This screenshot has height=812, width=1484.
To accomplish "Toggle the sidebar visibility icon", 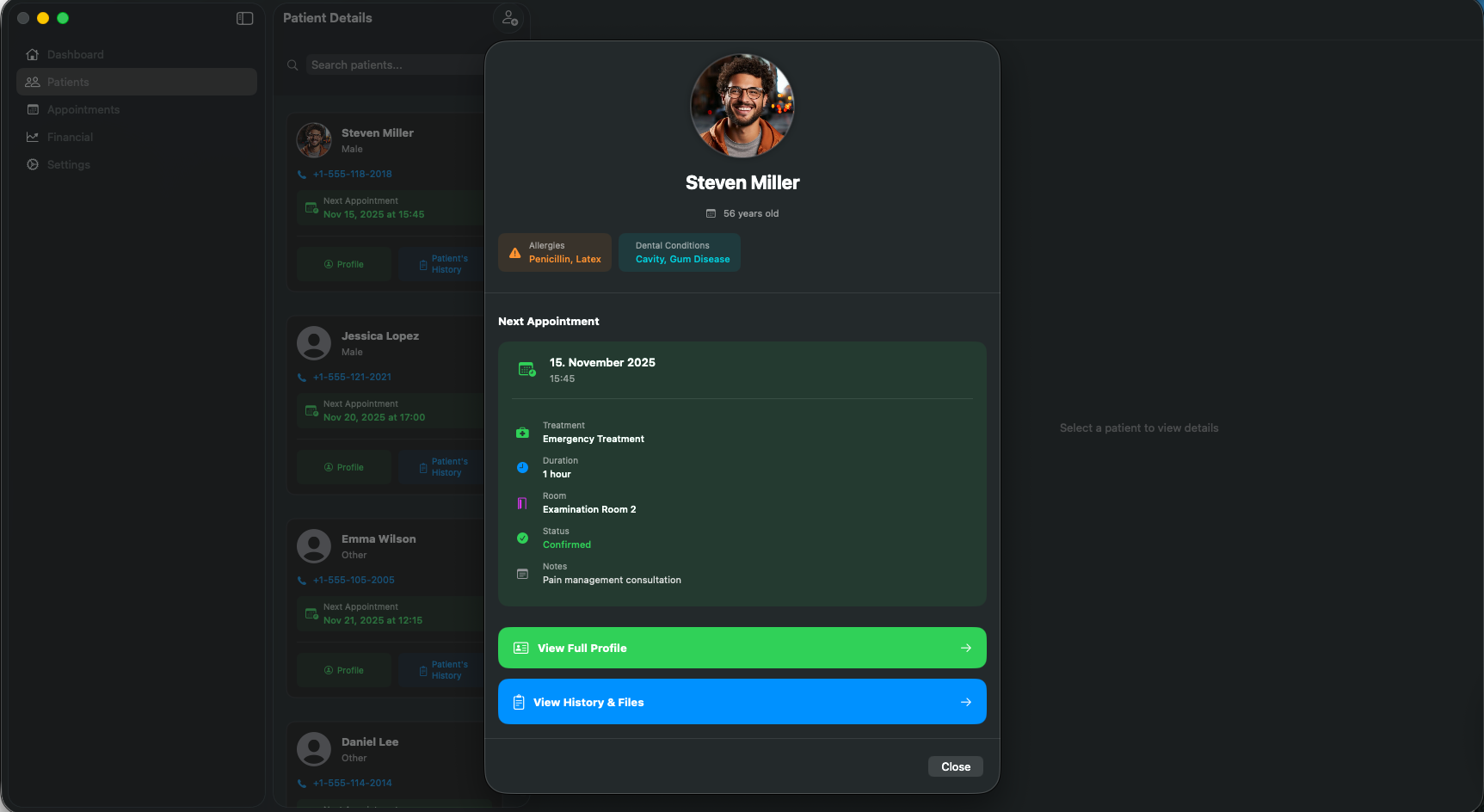I will (x=244, y=18).
